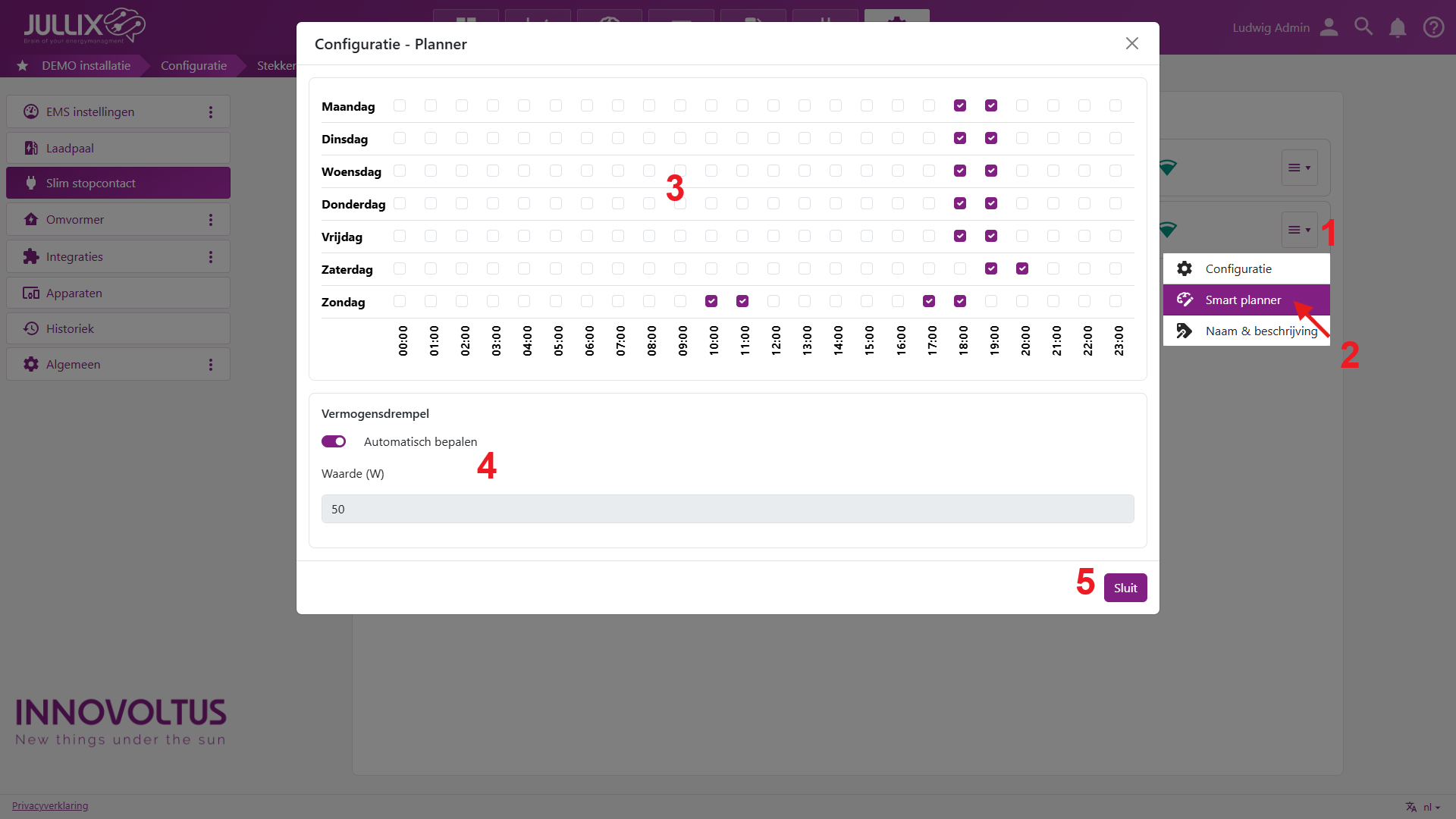Uncheck Maandag 18:00 checkbox
This screenshot has height=819, width=1456.
pyautogui.click(x=960, y=105)
